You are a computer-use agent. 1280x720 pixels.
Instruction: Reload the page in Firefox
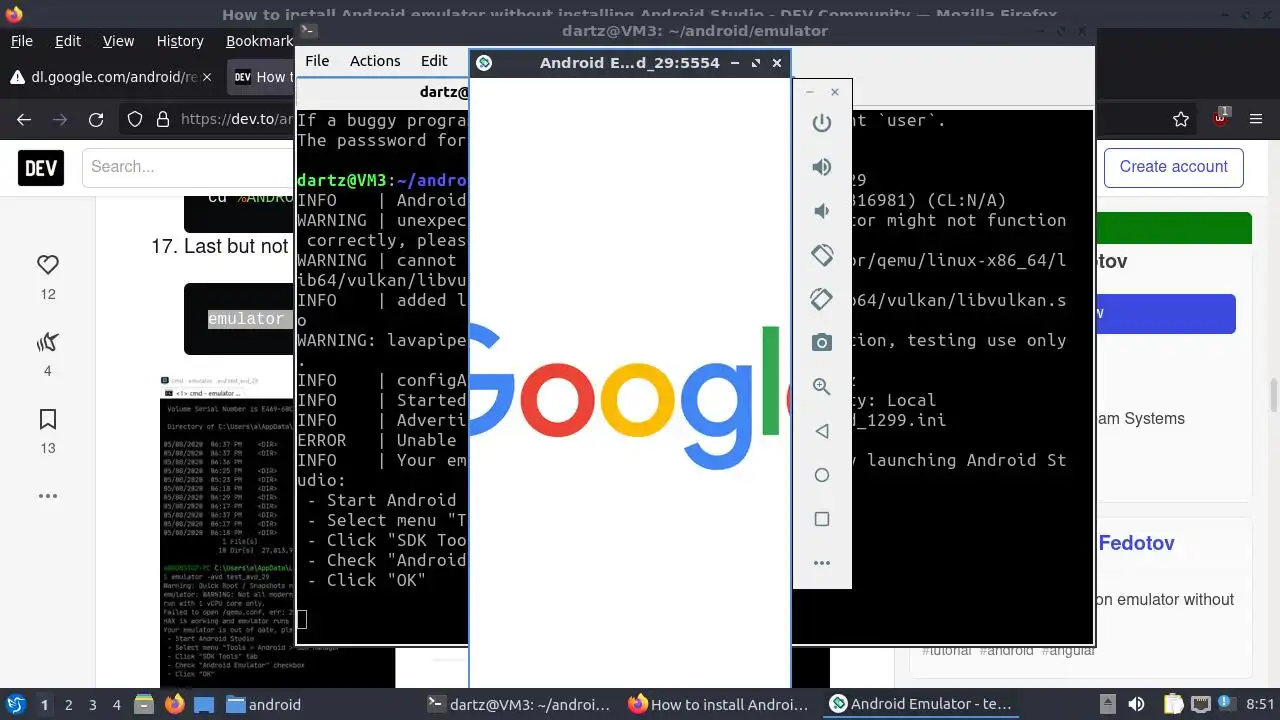(96, 120)
